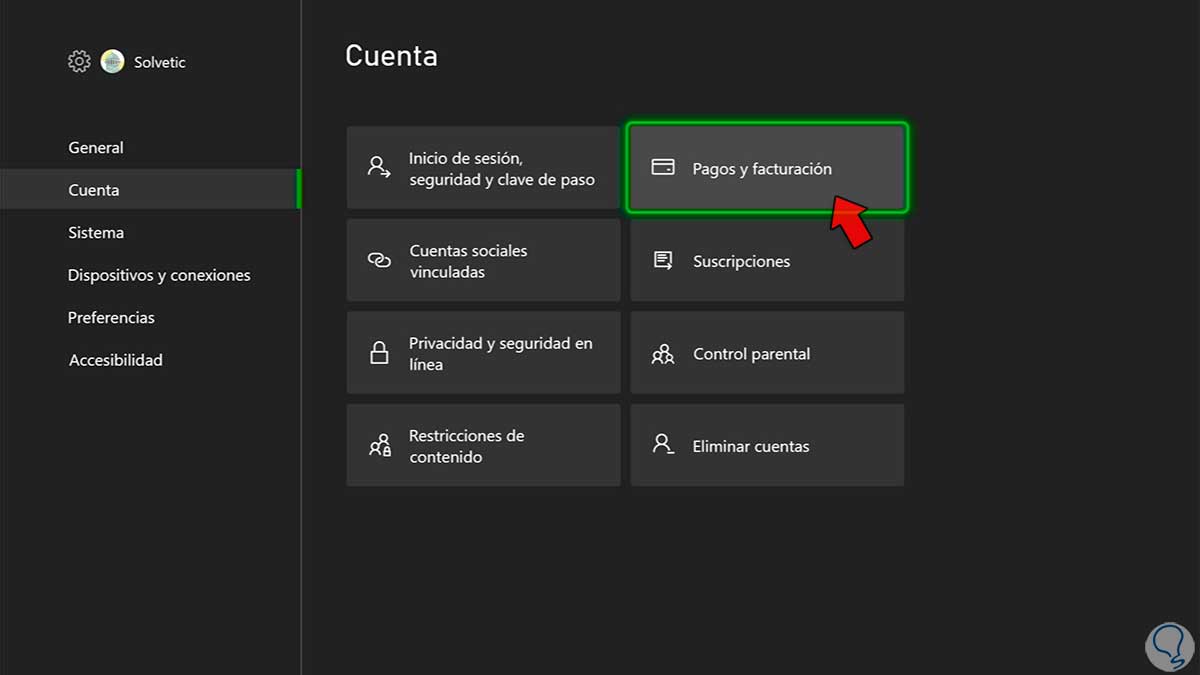Click the subscriptions list icon
Viewport: 1200px width, 675px height.
pyautogui.click(x=662, y=260)
